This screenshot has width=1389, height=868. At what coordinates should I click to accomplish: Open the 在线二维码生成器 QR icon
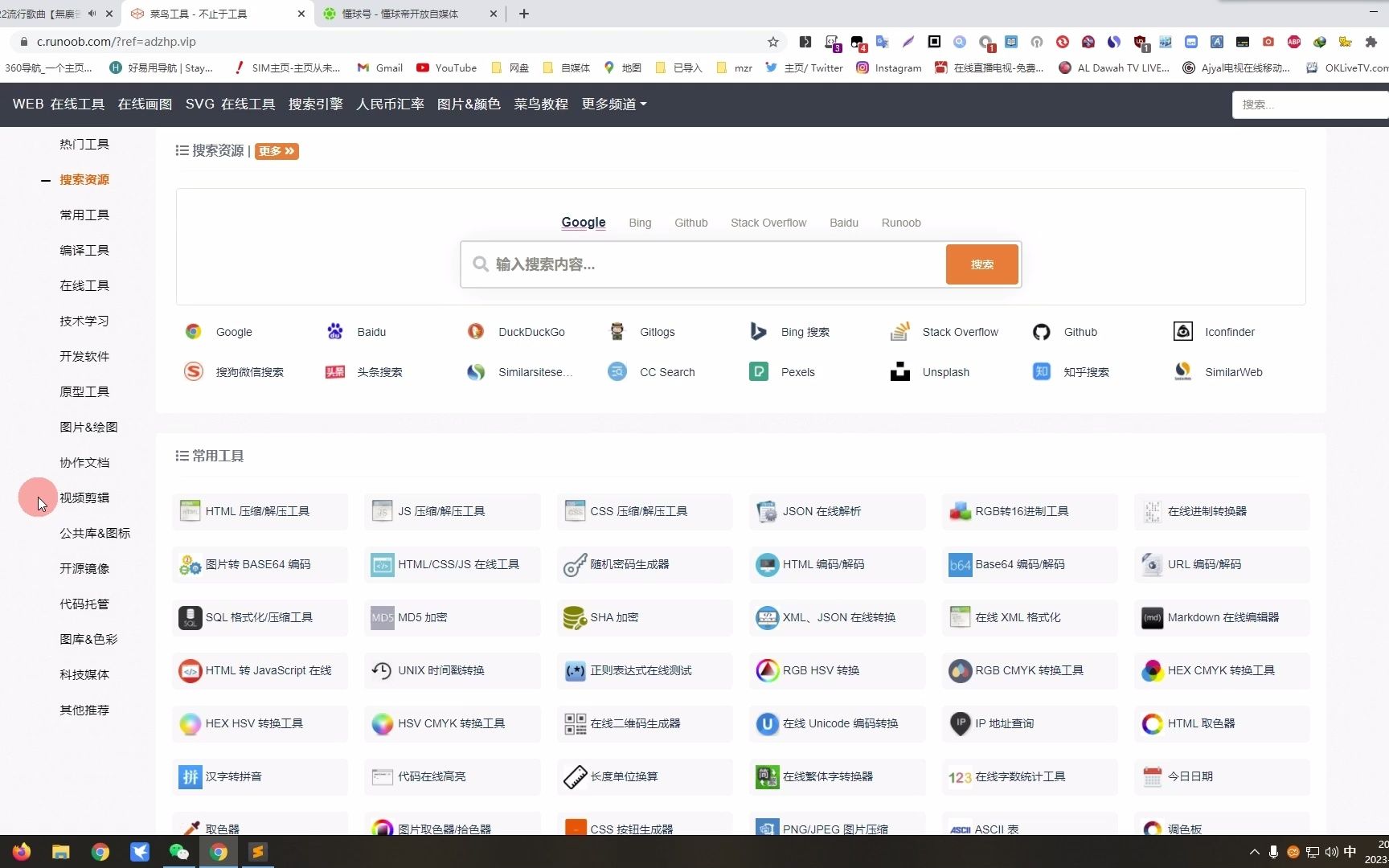click(575, 723)
